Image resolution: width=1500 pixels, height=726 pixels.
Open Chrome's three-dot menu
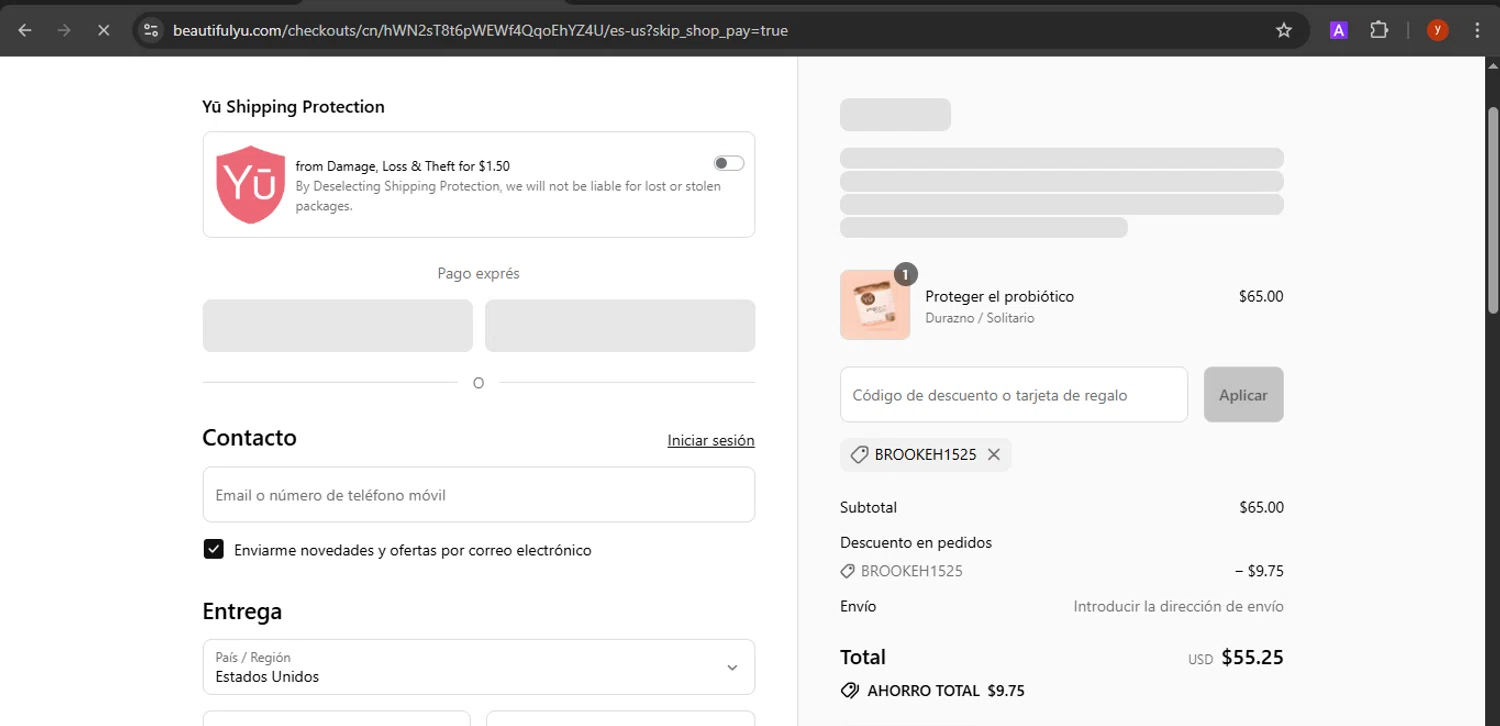pos(1477,30)
